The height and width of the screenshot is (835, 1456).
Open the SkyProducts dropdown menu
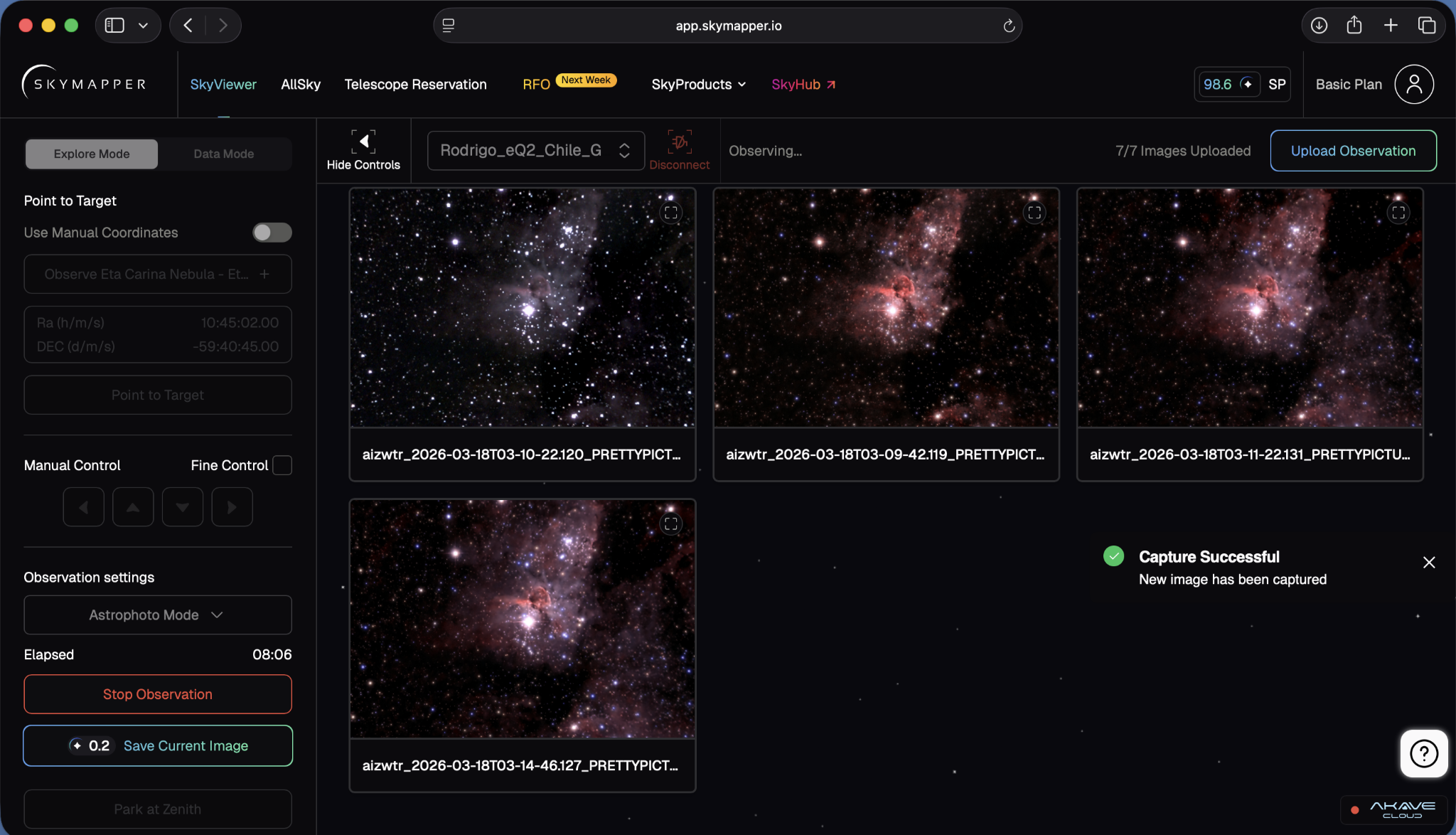coord(698,85)
